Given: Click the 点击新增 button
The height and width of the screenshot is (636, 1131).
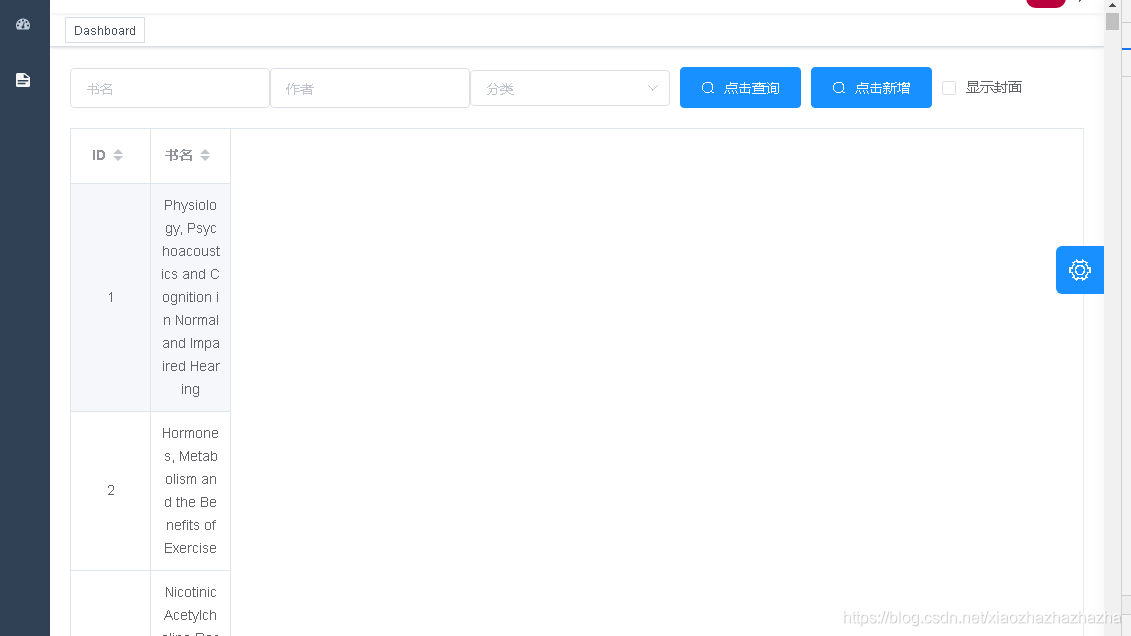Looking at the screenshot, I should click(x=871, y=87).
